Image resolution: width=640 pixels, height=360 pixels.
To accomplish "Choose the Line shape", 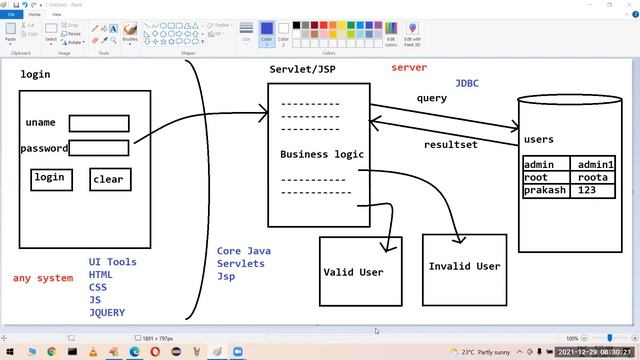I will pos(147,26).
